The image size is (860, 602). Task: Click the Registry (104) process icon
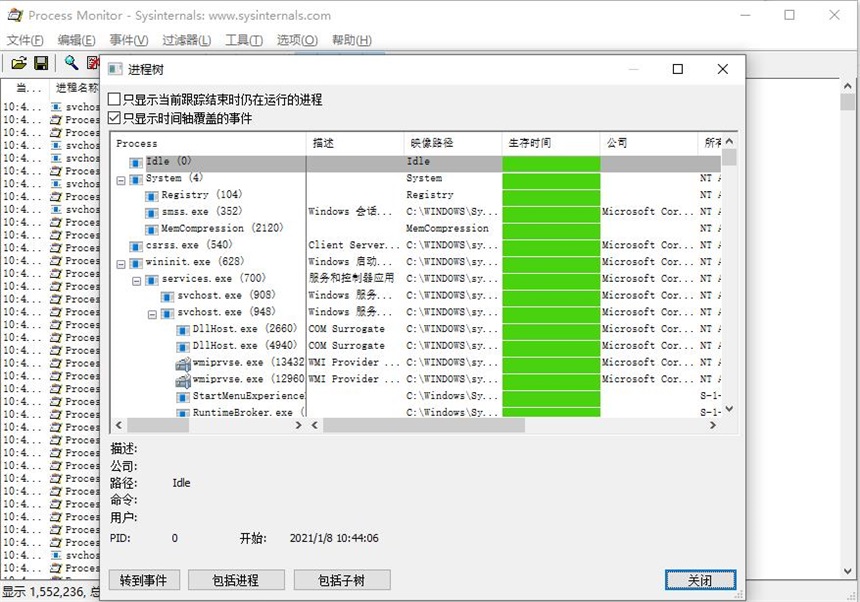(x=151, y=196)
